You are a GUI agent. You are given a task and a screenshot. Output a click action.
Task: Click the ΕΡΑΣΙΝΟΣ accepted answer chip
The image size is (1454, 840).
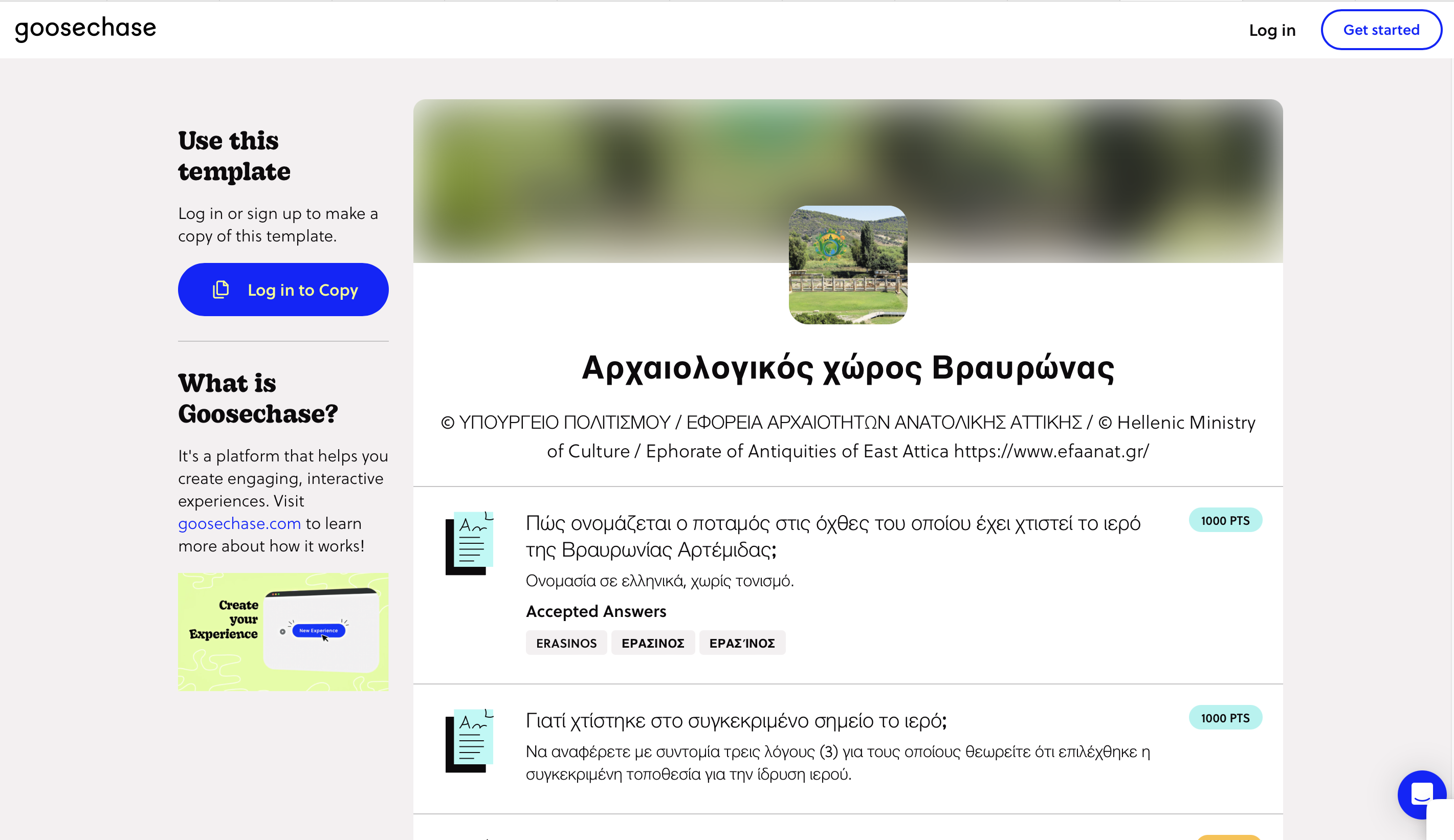click(653, 643)
